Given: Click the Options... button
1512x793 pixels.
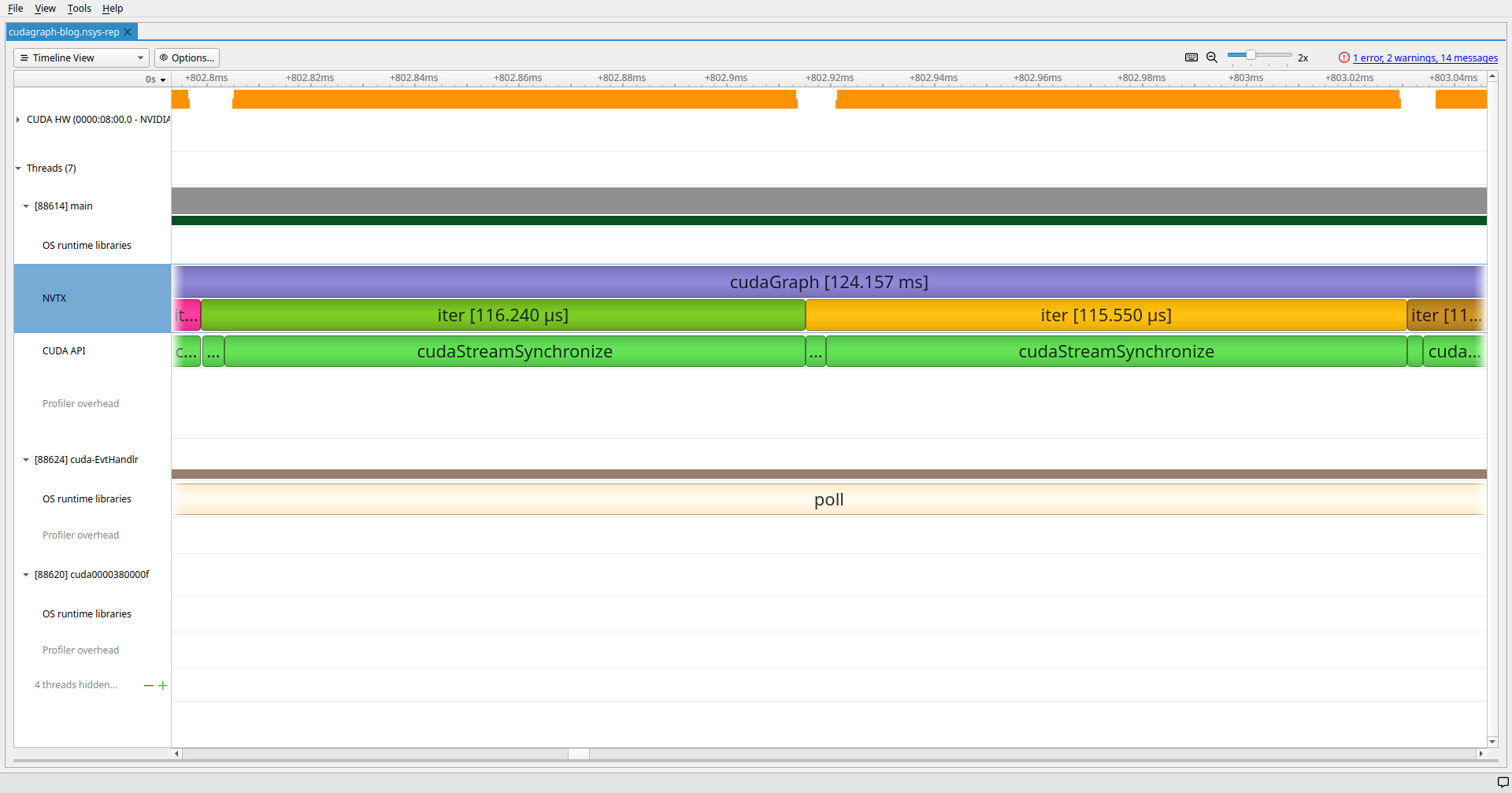Looking at the screenshot, I should click(187, 58).
